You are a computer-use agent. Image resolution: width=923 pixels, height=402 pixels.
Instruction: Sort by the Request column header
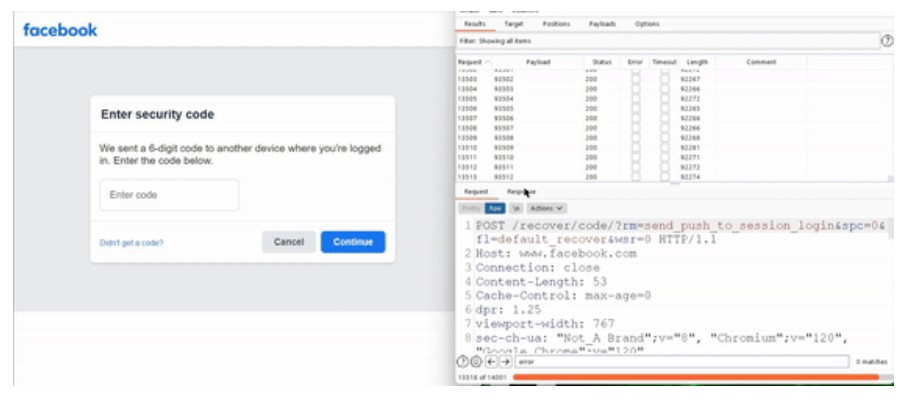pos(469,62)
